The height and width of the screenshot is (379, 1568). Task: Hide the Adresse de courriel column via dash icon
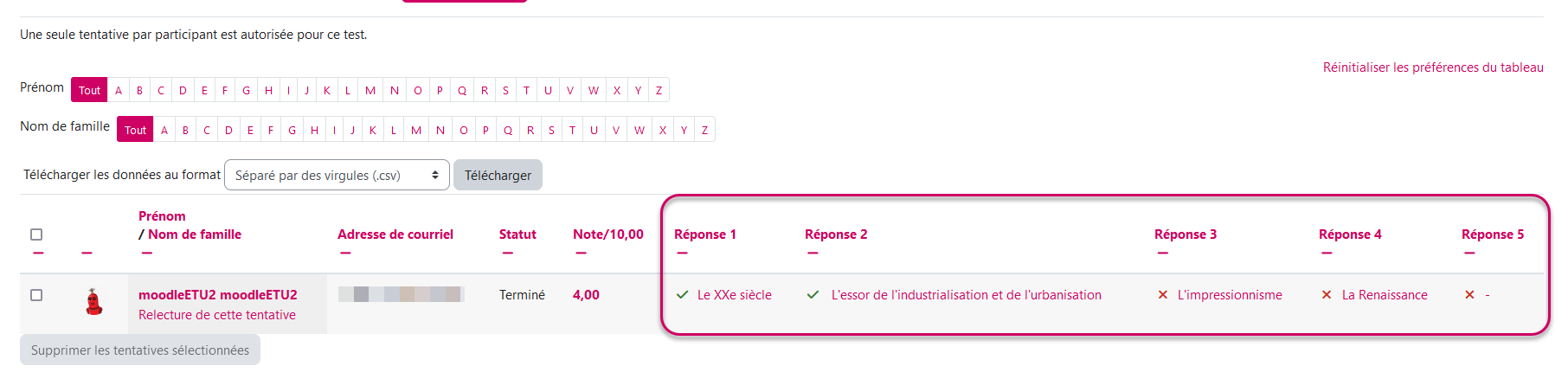tap(345, 254)
